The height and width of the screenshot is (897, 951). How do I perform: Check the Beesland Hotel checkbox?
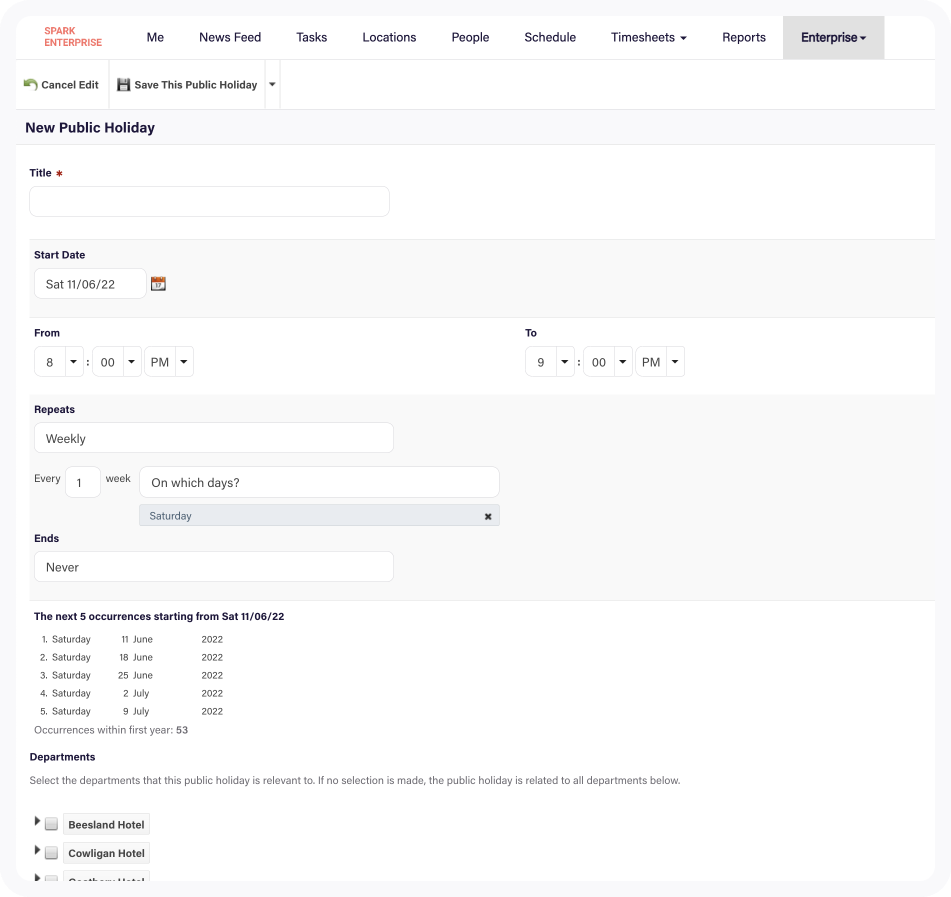[x=51, y=824]
